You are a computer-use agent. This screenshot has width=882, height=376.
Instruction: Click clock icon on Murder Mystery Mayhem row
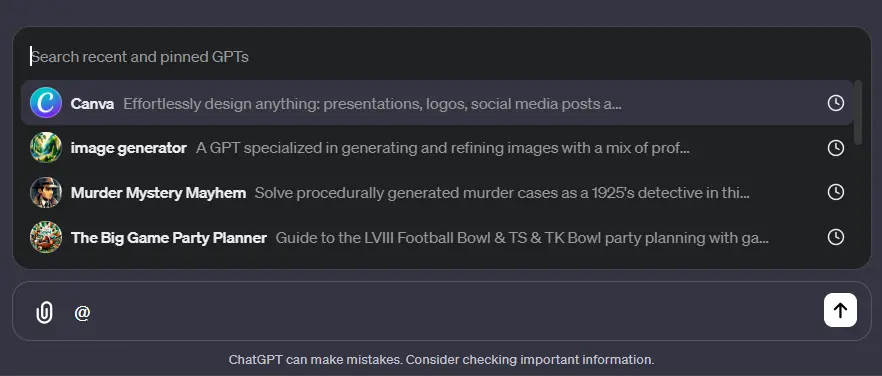[836, 193]
